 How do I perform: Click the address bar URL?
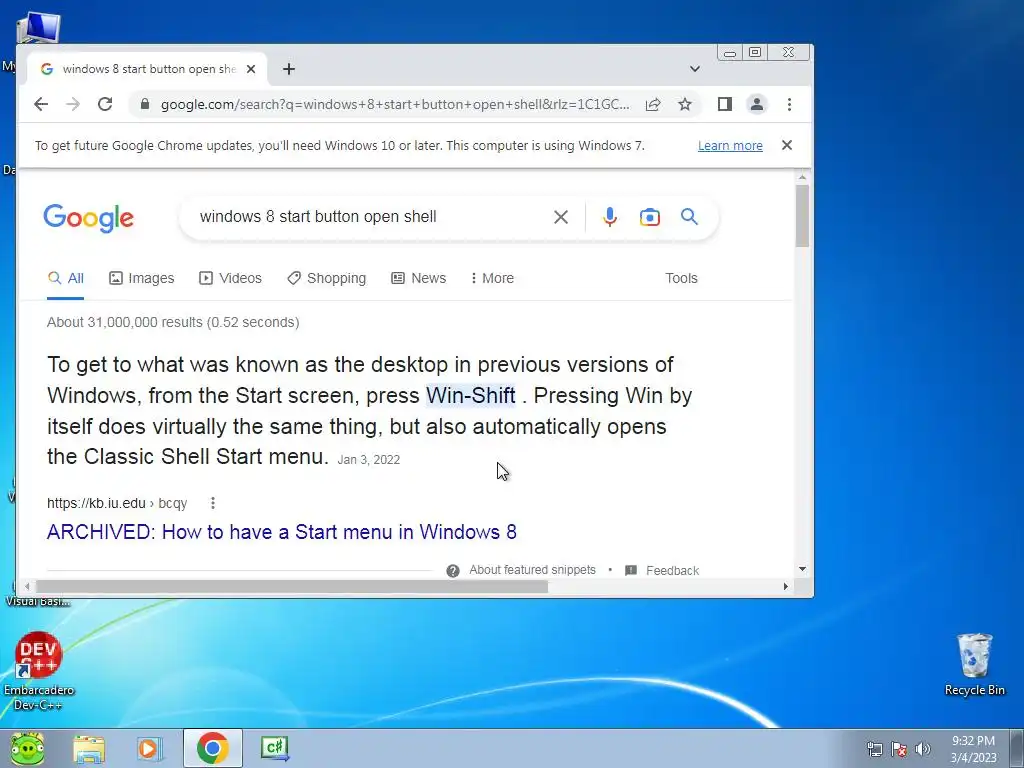(395, 104)
